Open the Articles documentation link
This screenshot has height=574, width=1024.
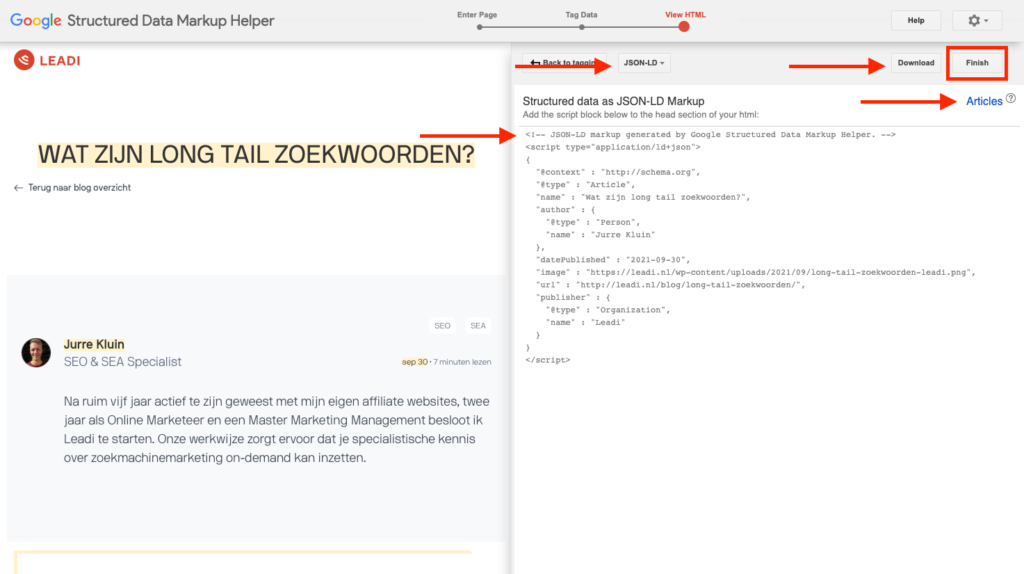click(x=984, y=101)
